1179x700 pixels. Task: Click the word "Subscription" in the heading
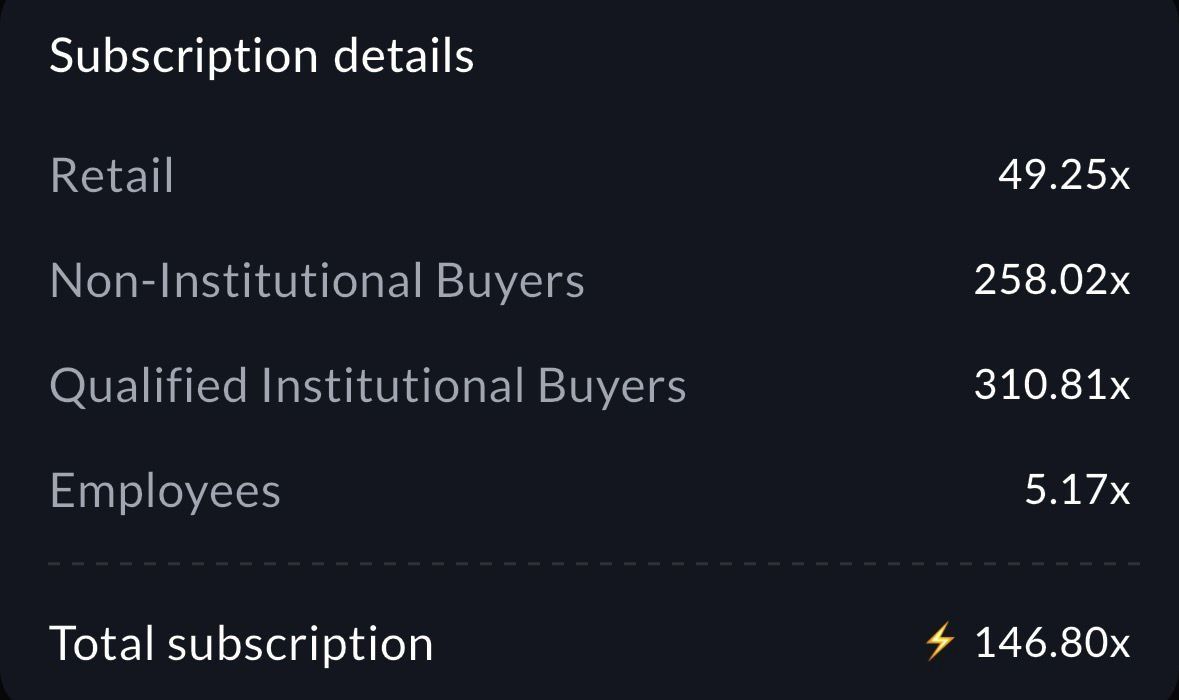pos(184,55)
